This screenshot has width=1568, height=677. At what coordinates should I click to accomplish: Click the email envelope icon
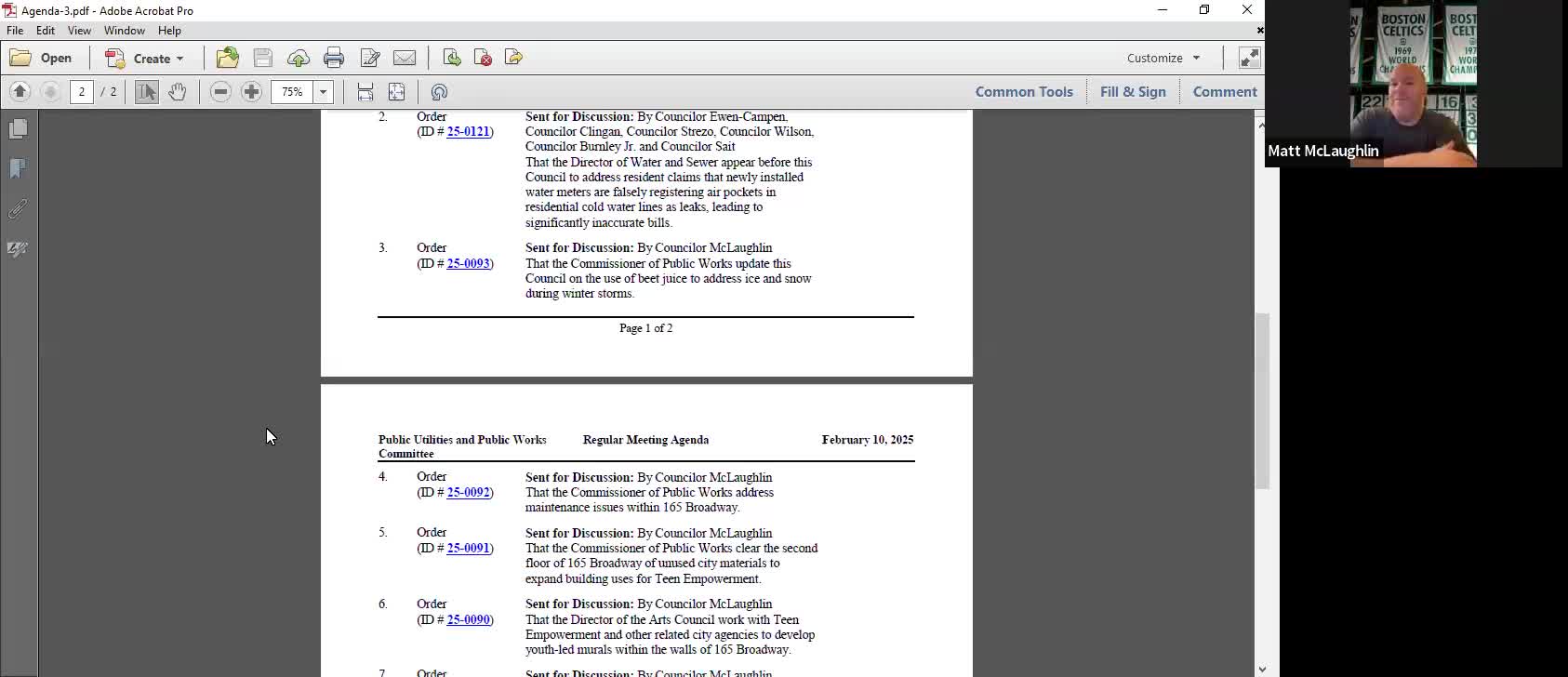click(x=405, y=58)
